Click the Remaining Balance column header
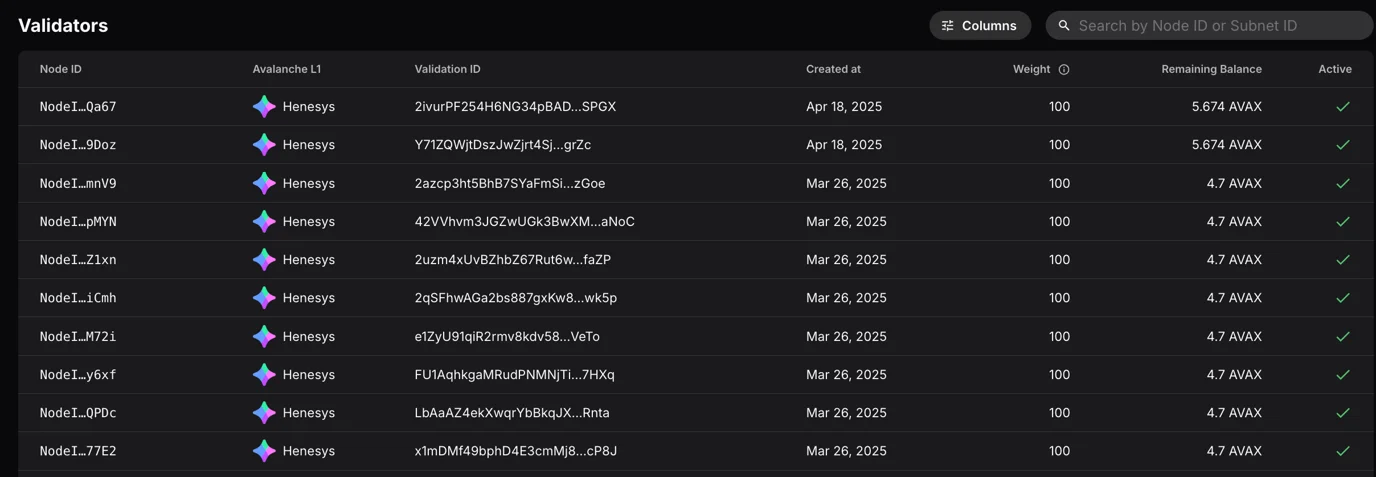The height and width of the screenshot is (477, 1376). [x=1211, y=69]
